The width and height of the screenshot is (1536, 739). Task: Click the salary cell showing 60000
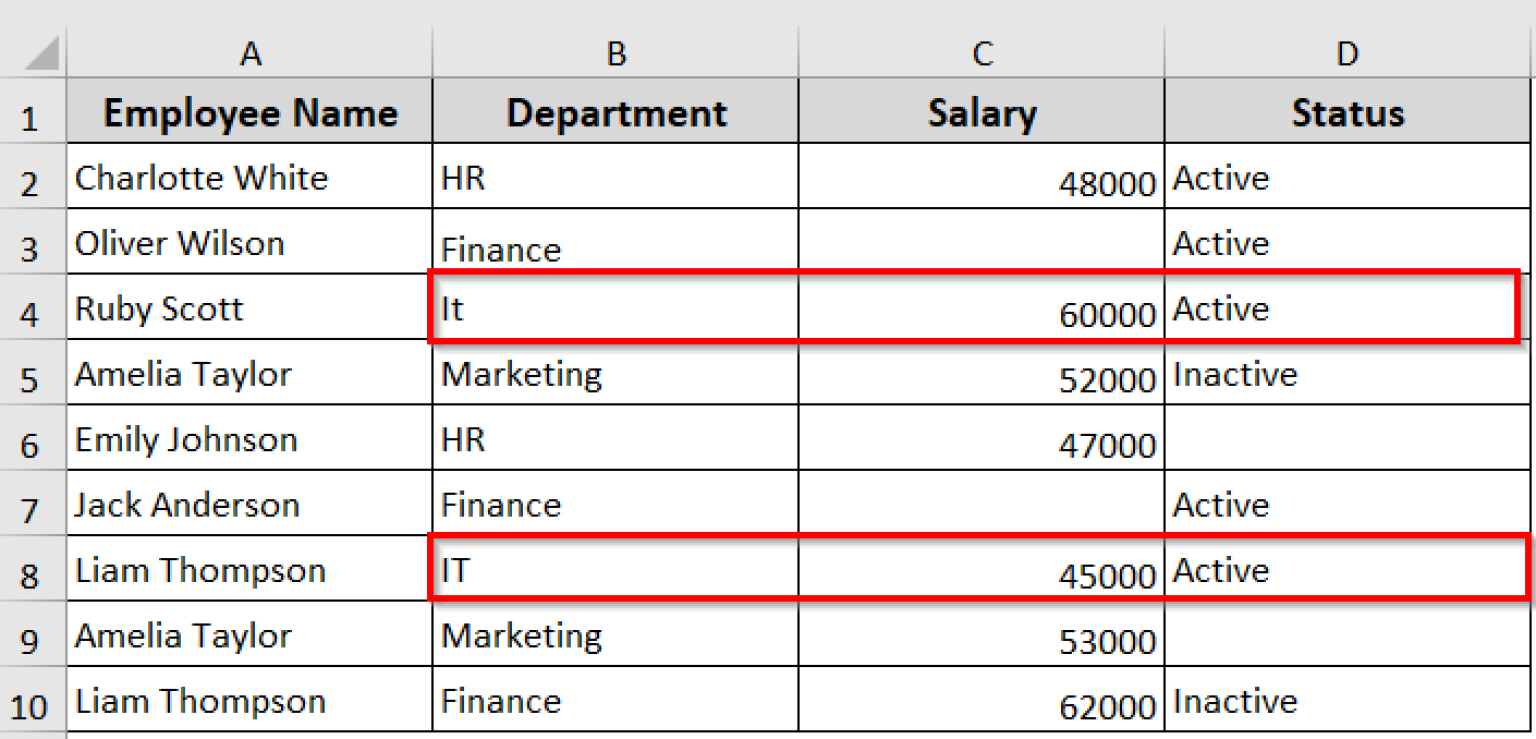(x=980, y=307)
